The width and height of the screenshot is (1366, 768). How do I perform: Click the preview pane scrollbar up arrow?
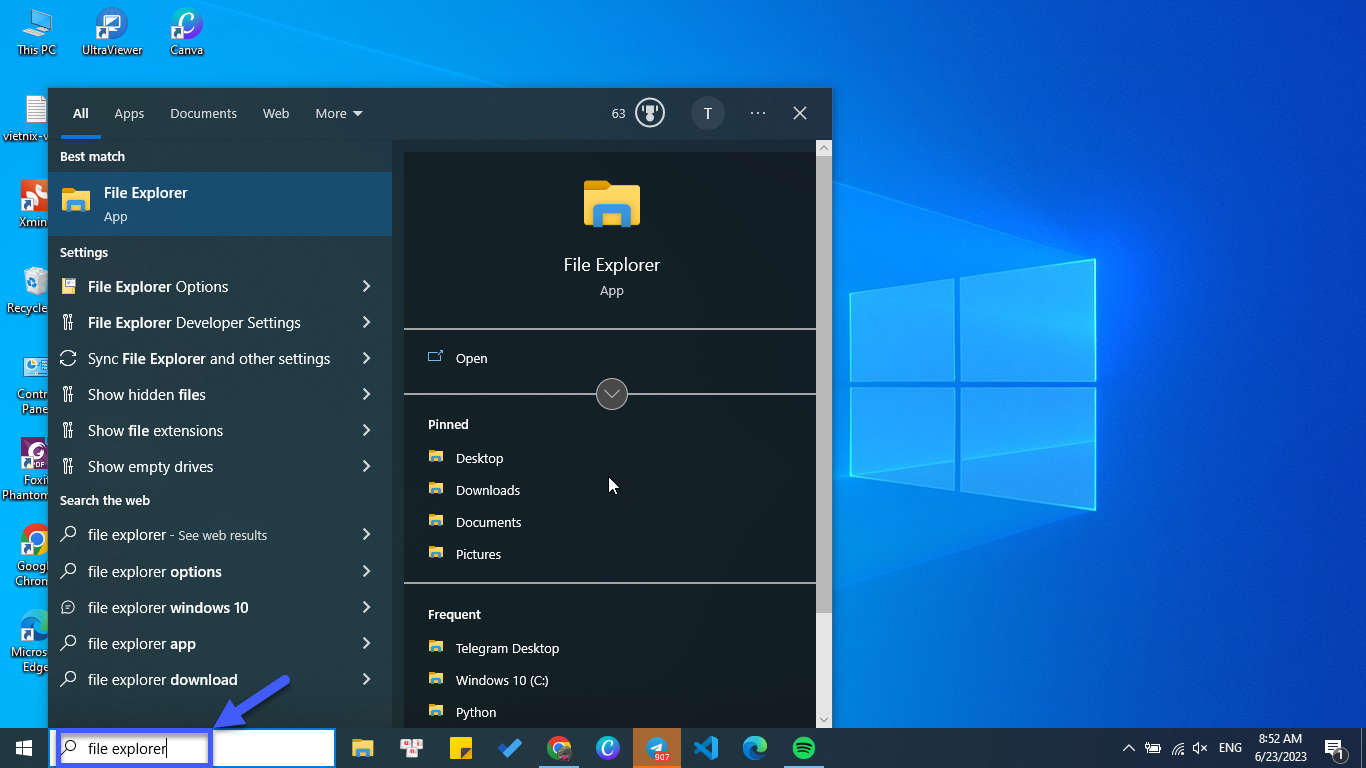[x=824, y=148]
